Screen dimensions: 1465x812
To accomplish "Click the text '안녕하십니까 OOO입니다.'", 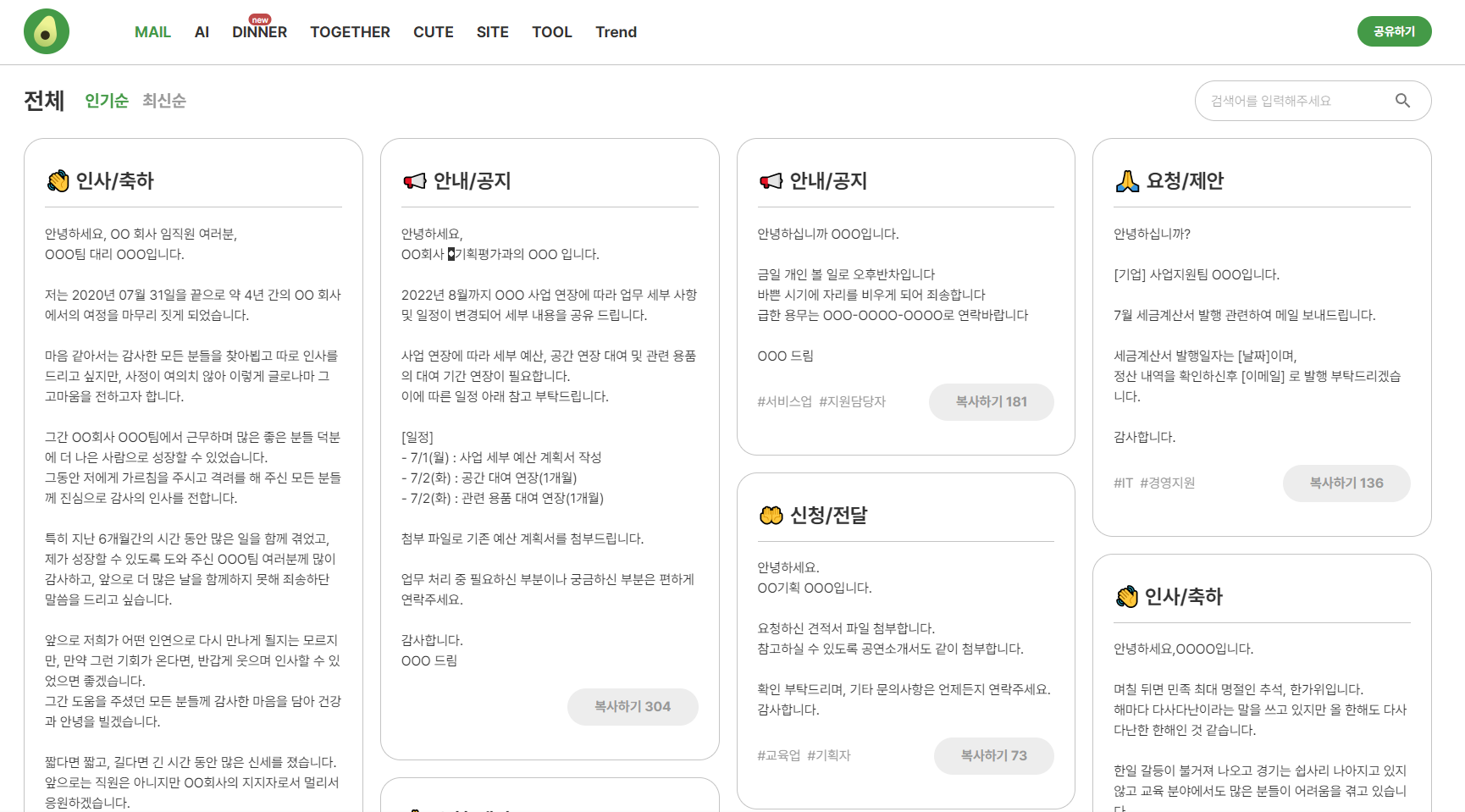I will coord(828,234).
